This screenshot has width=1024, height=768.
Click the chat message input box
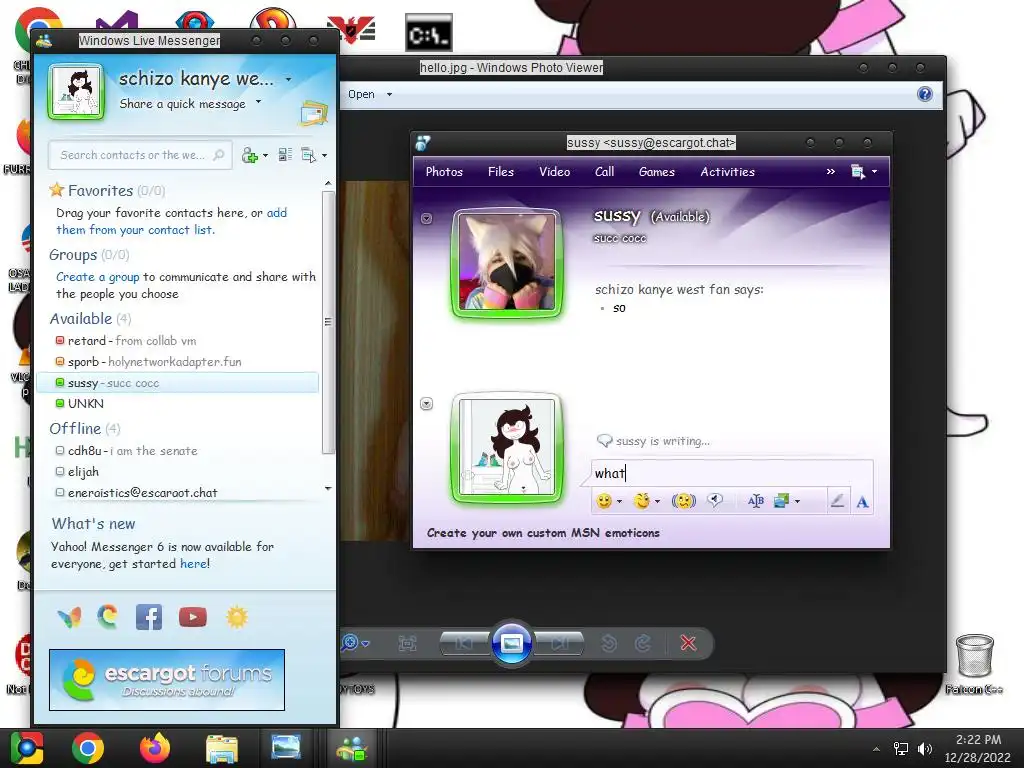coord(731,473)
